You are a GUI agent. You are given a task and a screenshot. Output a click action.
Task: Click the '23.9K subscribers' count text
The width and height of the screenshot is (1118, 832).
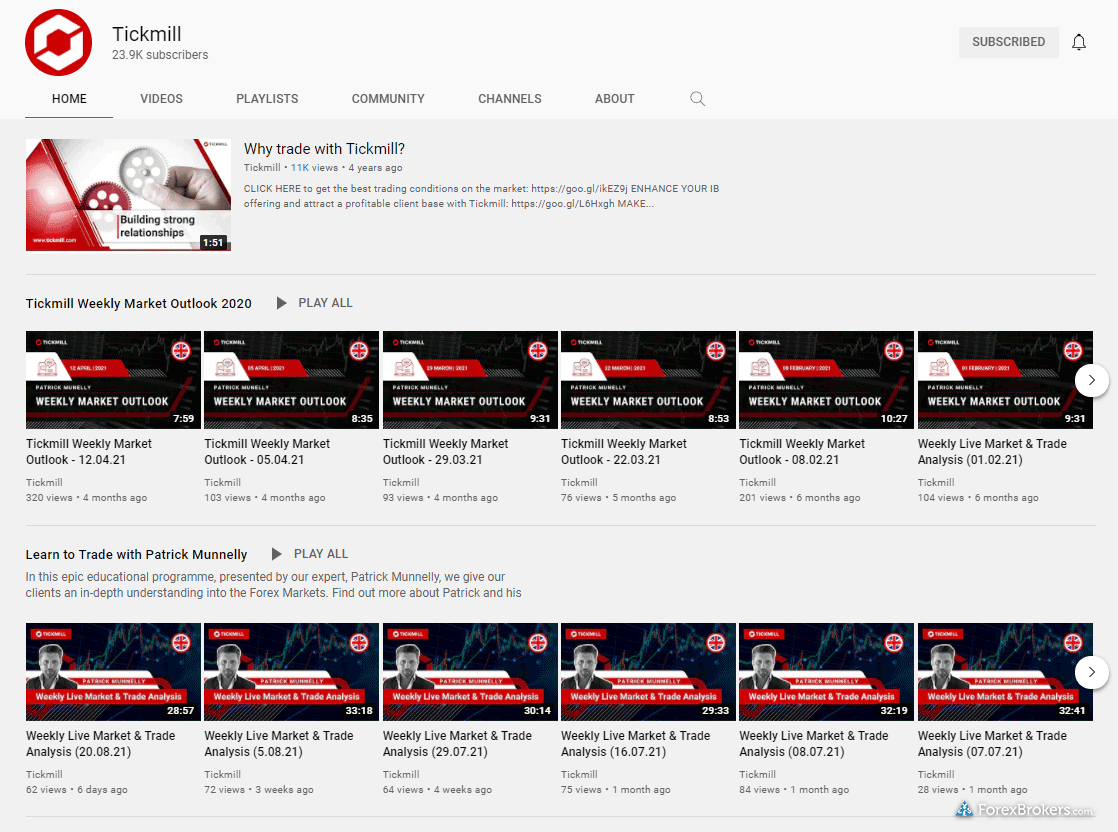coord(160,55)
